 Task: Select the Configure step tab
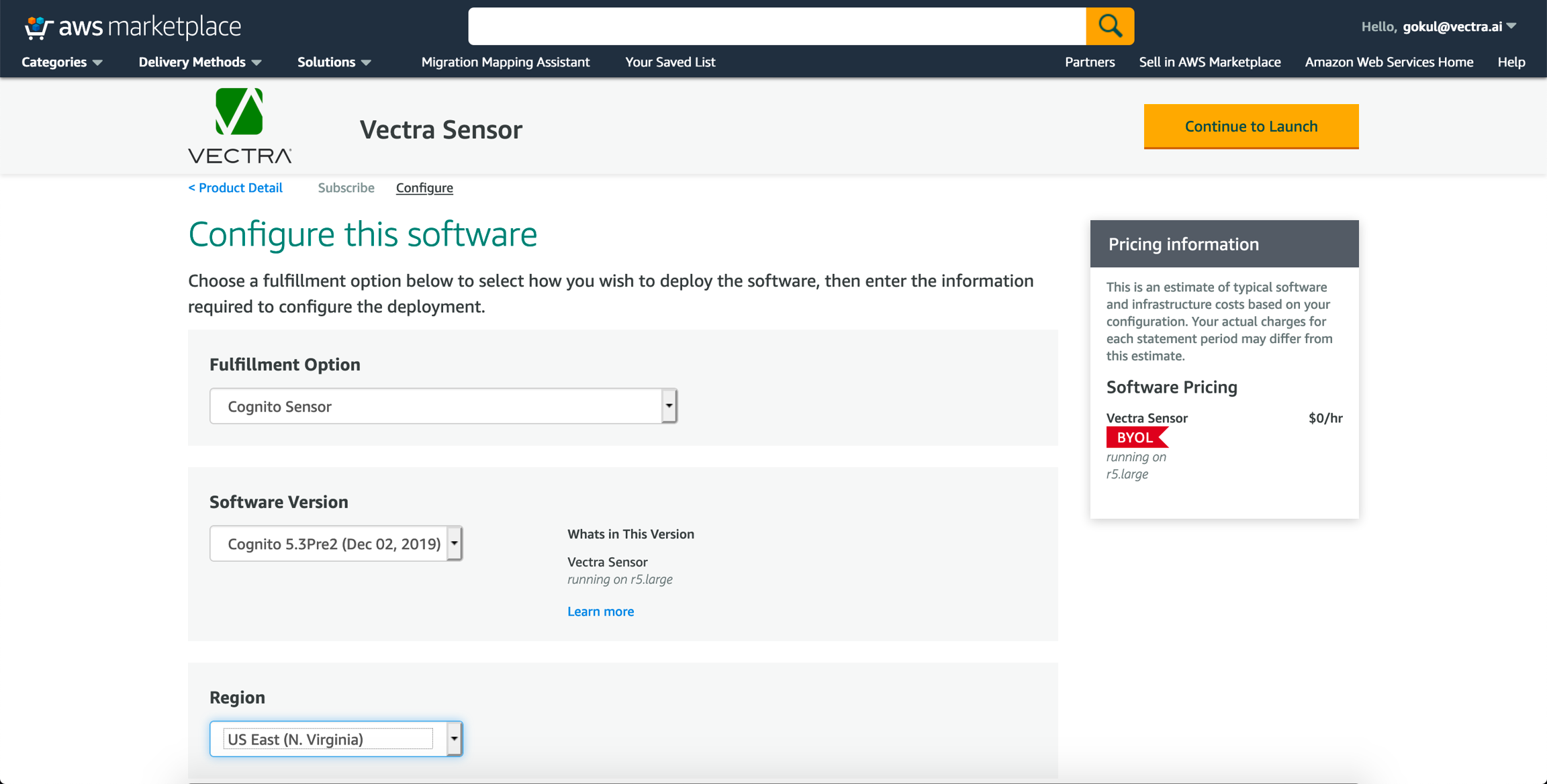point(424,188)
